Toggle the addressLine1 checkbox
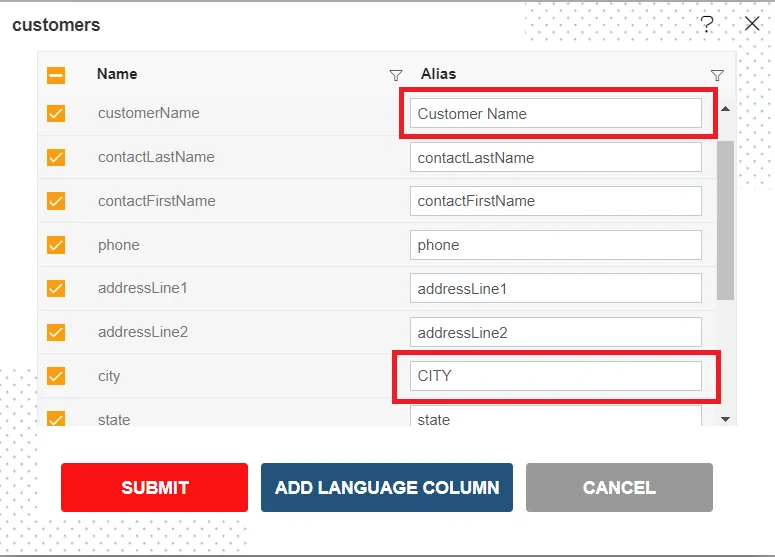This screenshot has height=557, width=775. [x=56, y=289]
